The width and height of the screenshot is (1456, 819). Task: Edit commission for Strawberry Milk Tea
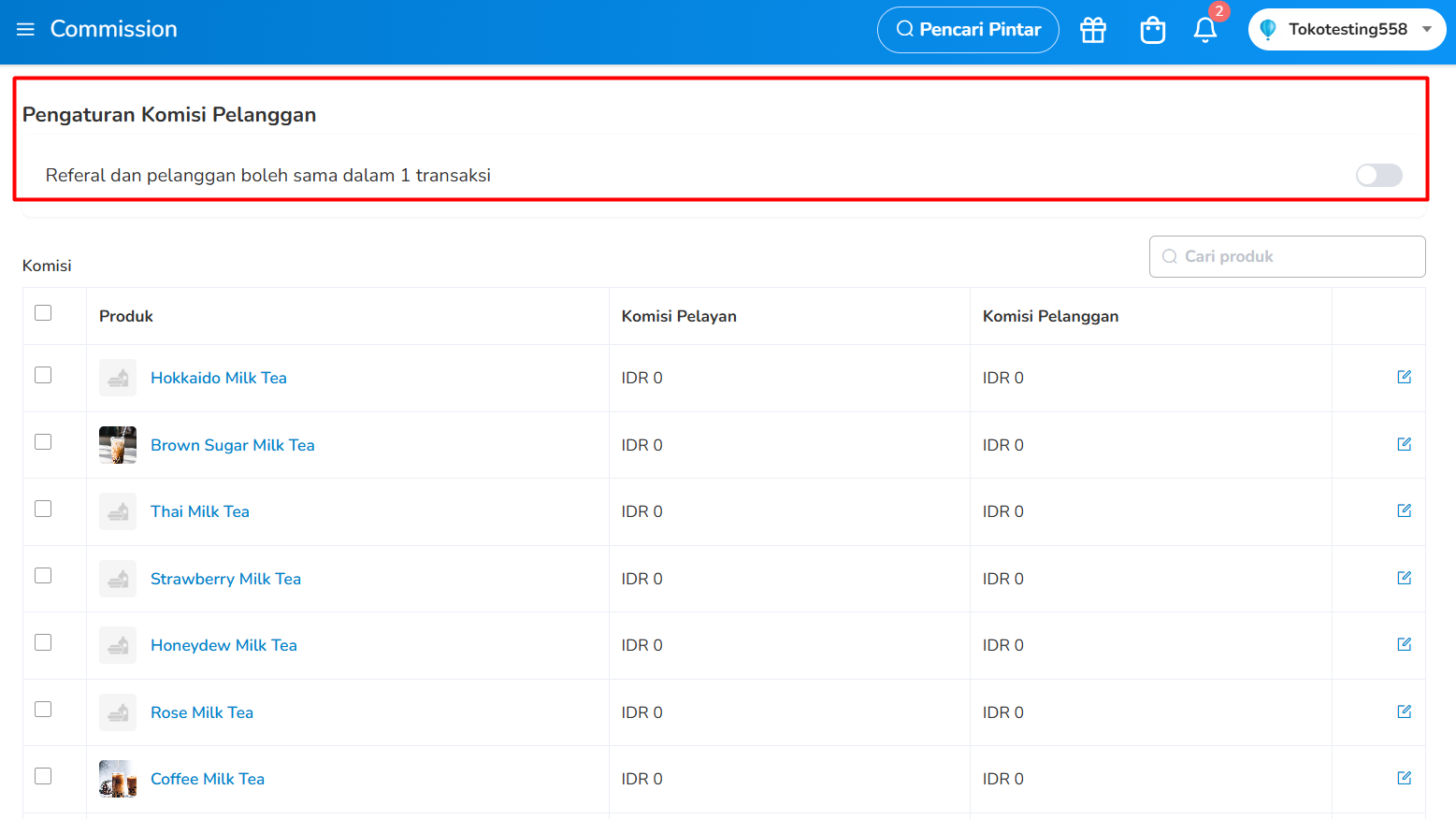point(1405,578)
